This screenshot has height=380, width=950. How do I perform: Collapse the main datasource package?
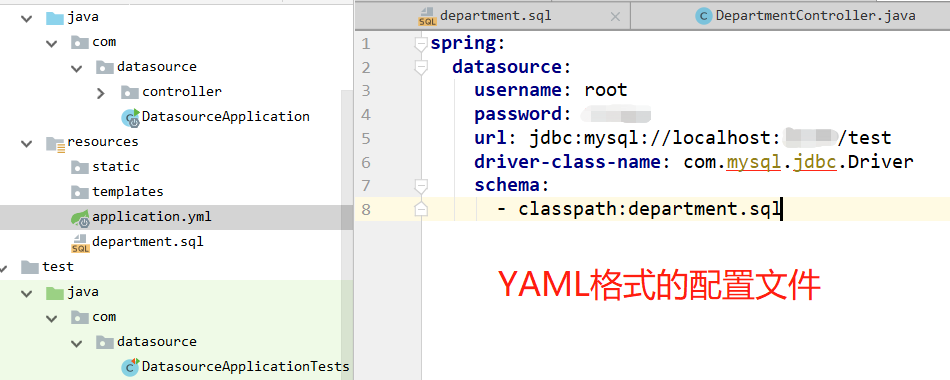(76, 68)
